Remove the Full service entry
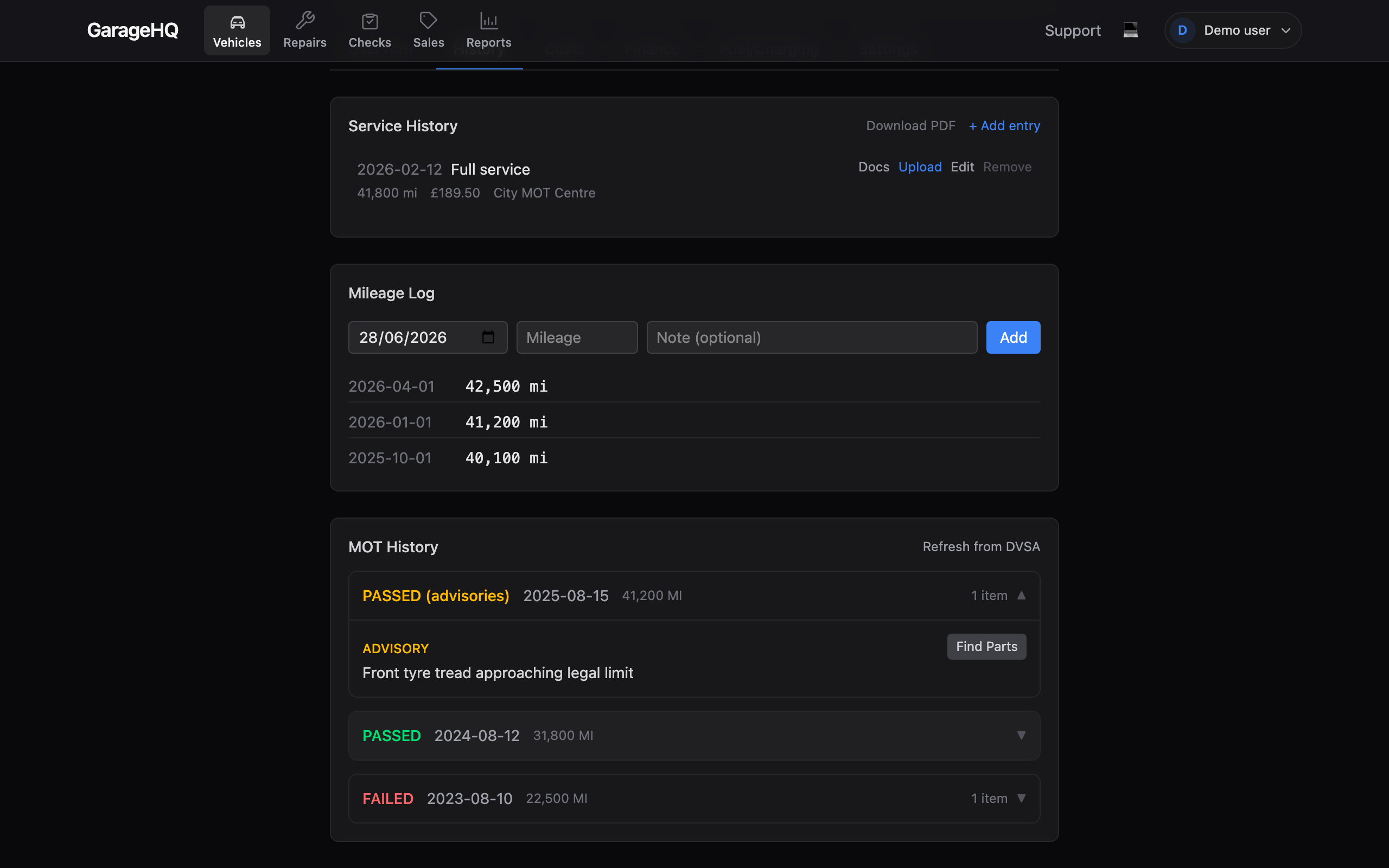 click(x=1006, y=167)
